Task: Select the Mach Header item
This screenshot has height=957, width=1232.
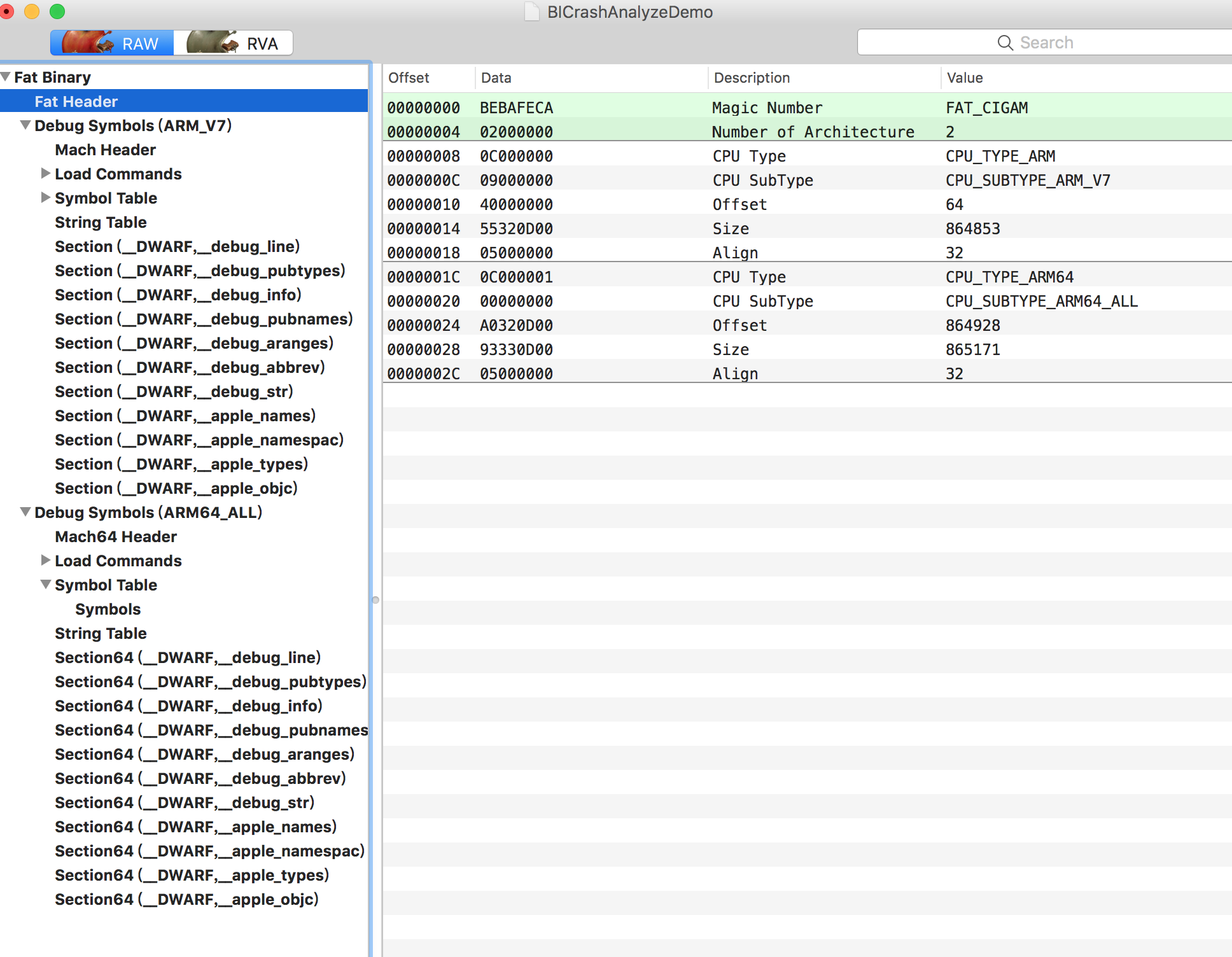Action: click(x=106, y=150)
